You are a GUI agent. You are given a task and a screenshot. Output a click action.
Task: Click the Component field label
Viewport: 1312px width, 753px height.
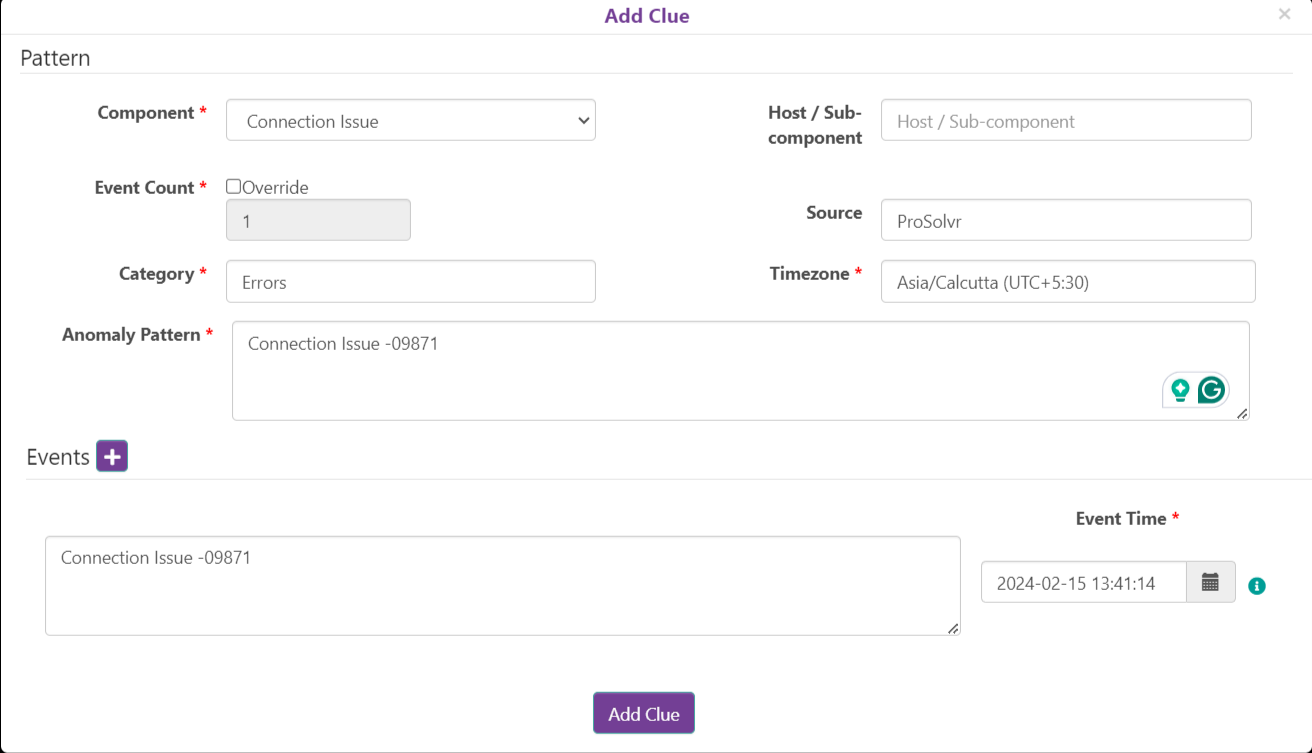pos(146,113)
